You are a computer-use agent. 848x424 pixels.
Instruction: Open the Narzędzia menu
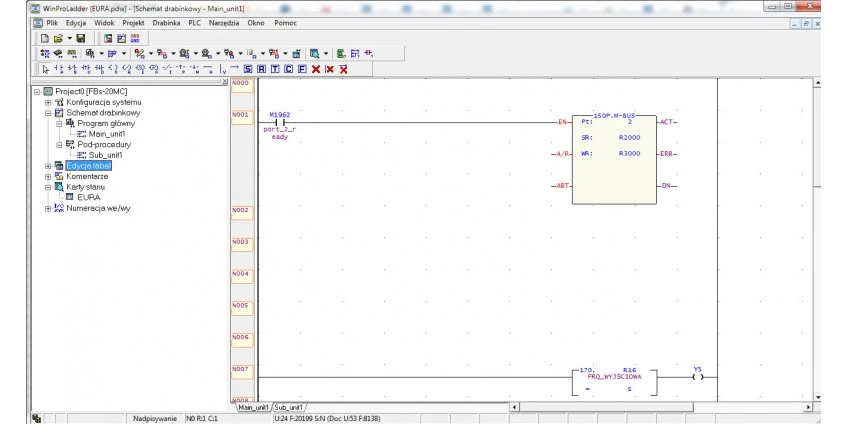click(225, 22)
